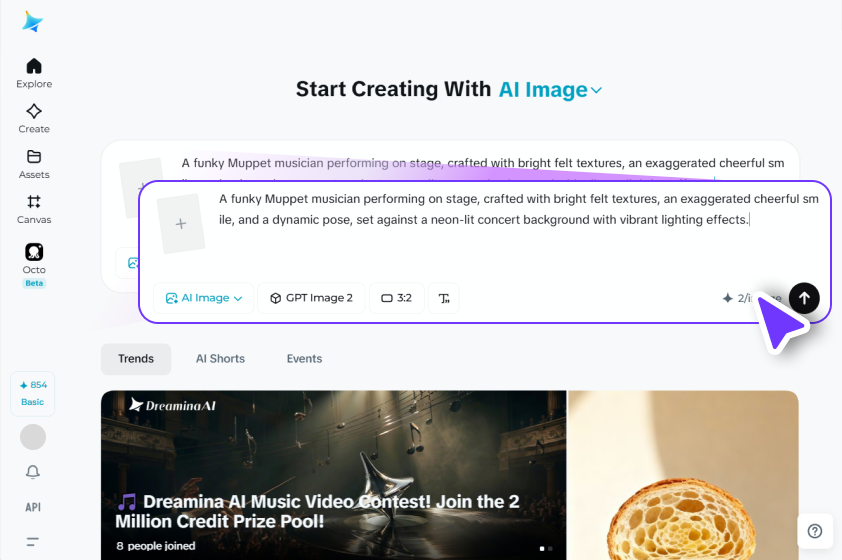Open the bread image card

coord(684,475)
